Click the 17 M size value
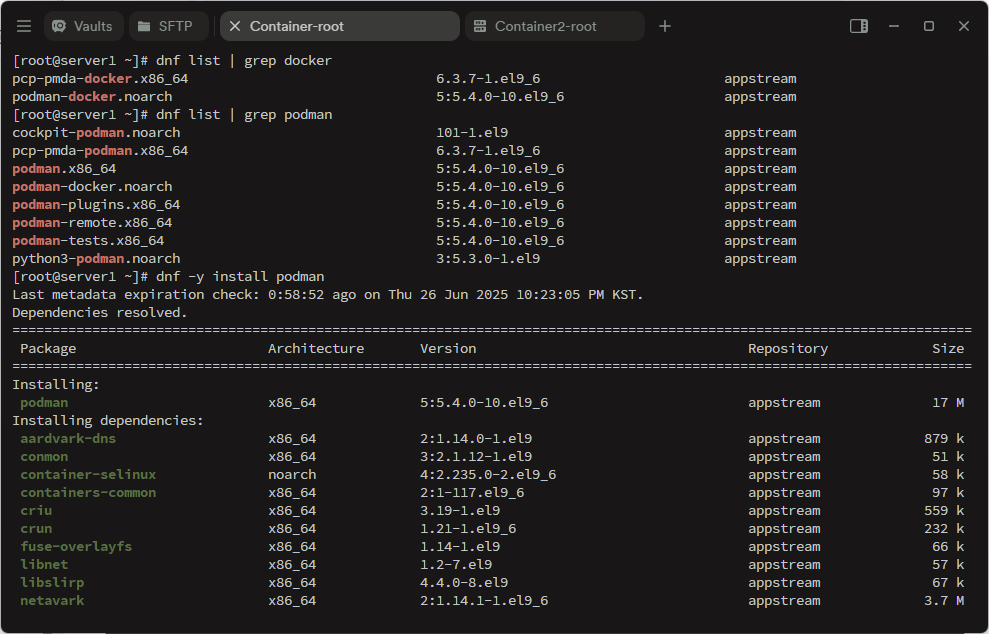This screenshot has width=989, height=634. click(948, 402)
